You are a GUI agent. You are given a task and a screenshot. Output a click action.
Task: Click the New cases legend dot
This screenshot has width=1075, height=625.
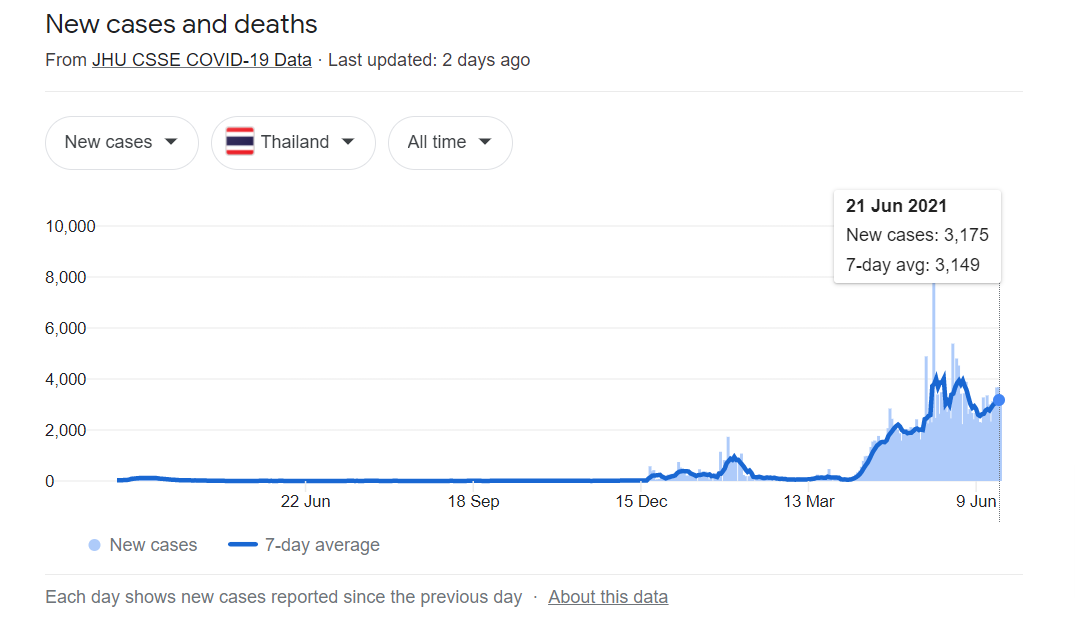[x=95, y=545]
